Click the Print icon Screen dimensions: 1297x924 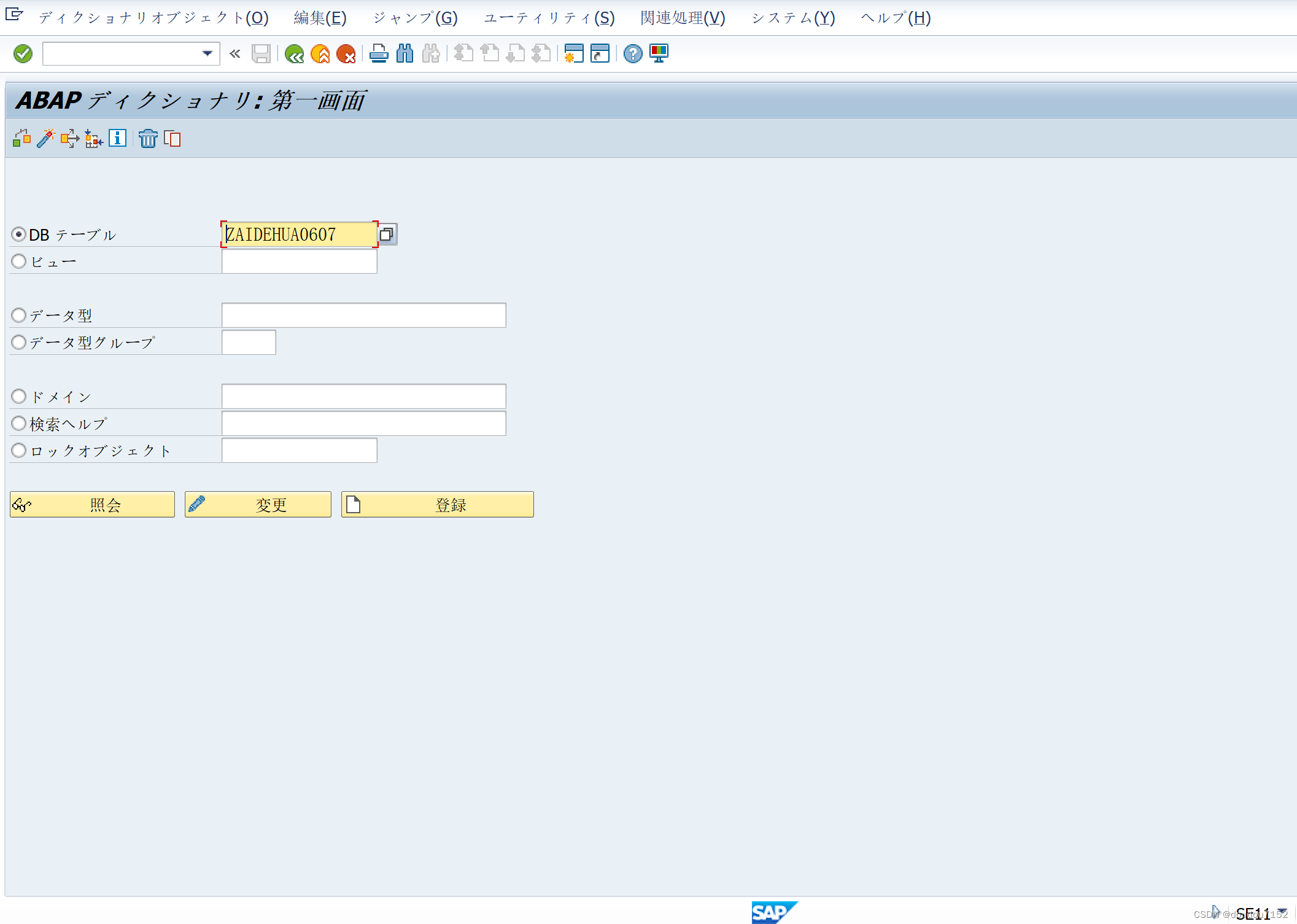pos(379,53)
